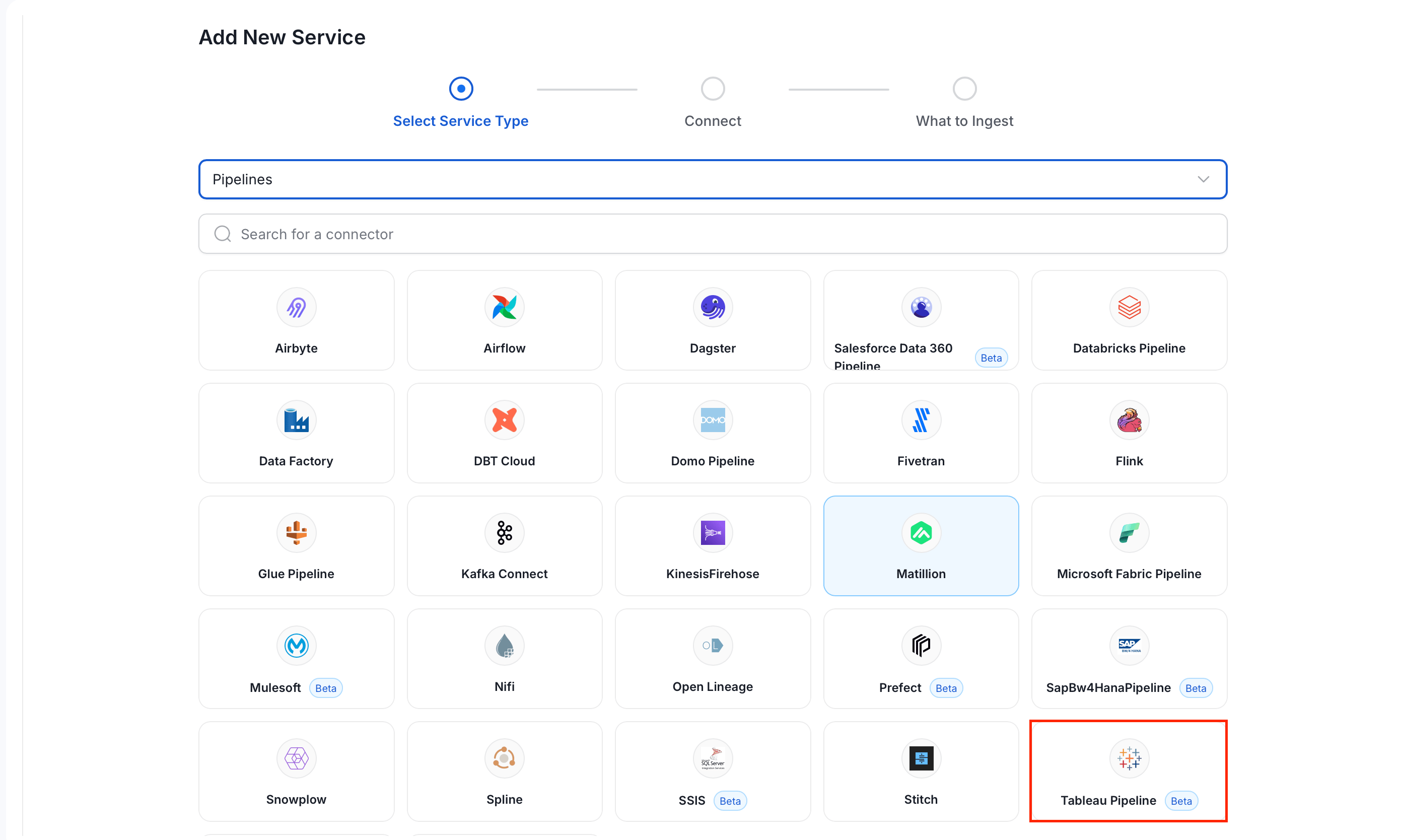Choose the Snowplow icon
This screenshot has width=1401, height=840.
coord(296,758)
